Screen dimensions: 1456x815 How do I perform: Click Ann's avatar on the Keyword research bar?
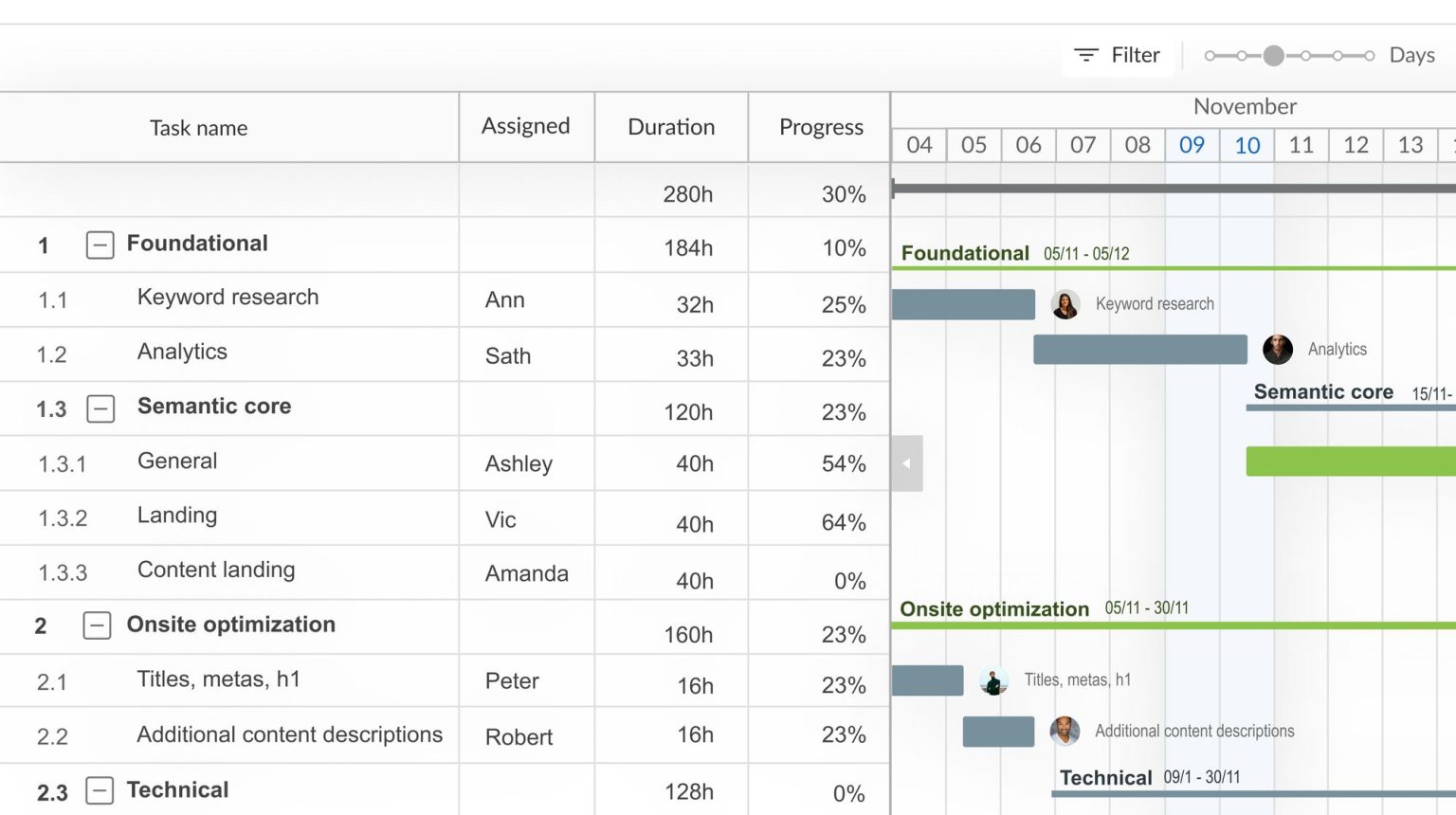point(1065,304)
